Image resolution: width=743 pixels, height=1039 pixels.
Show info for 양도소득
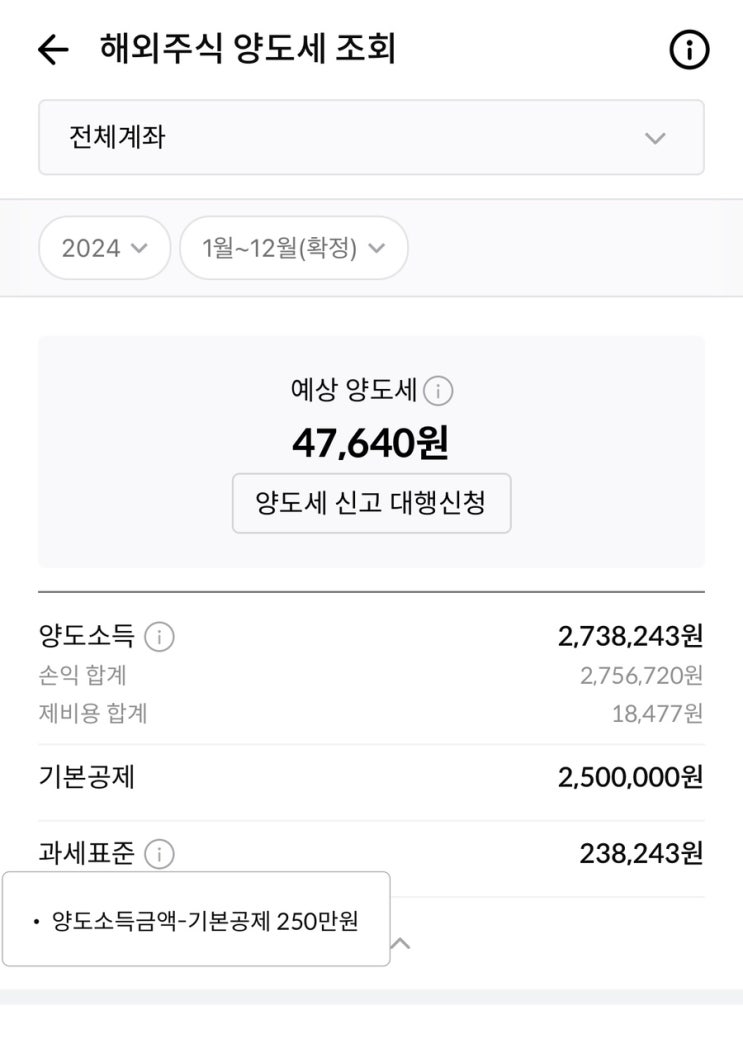click(x=159, y=636)
